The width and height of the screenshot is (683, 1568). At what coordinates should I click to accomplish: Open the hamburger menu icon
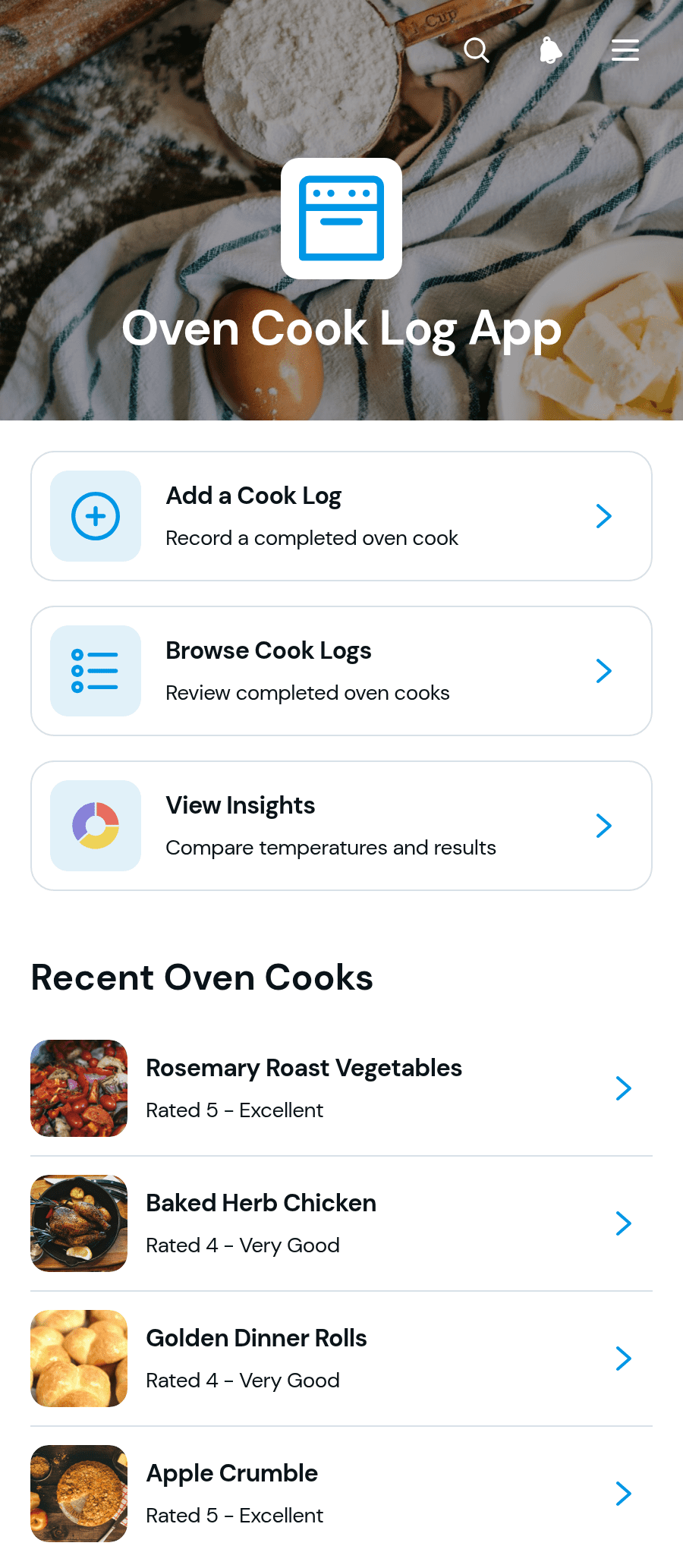625,50
